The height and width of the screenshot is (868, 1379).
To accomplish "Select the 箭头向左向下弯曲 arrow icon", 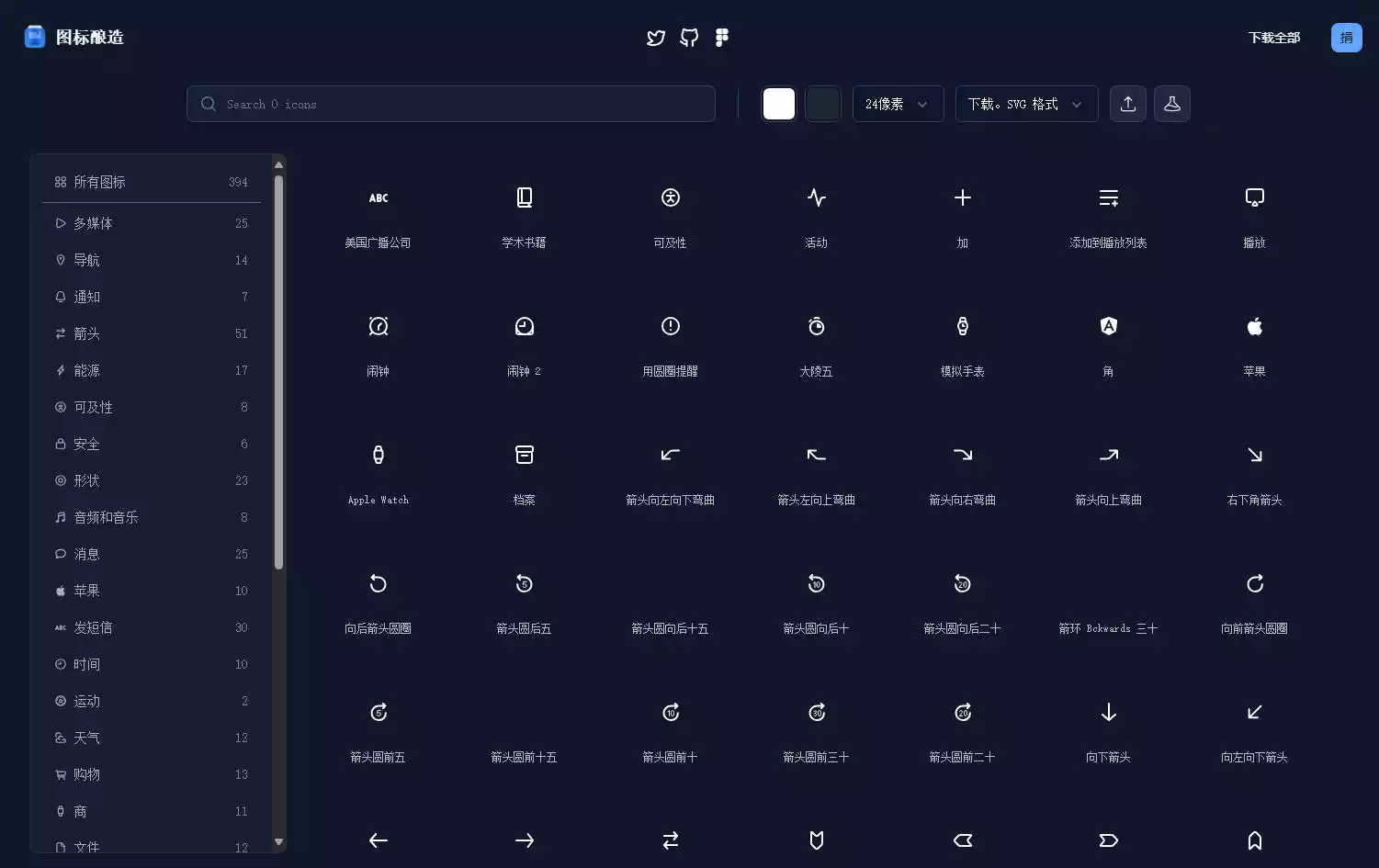I will click(x=671, y=455).
